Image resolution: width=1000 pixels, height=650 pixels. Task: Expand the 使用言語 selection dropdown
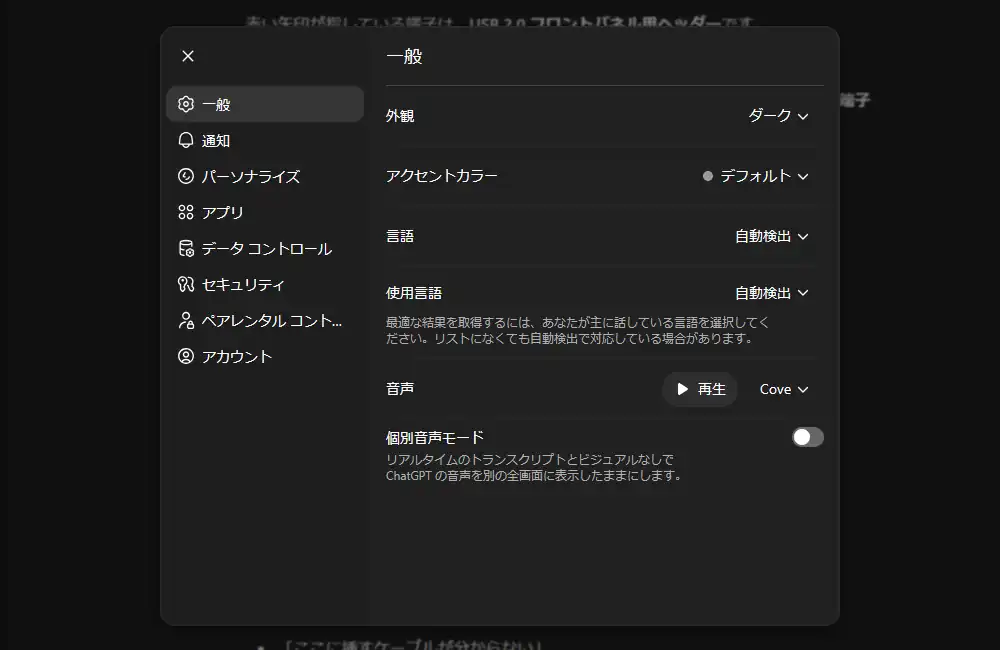coord(771,292)
